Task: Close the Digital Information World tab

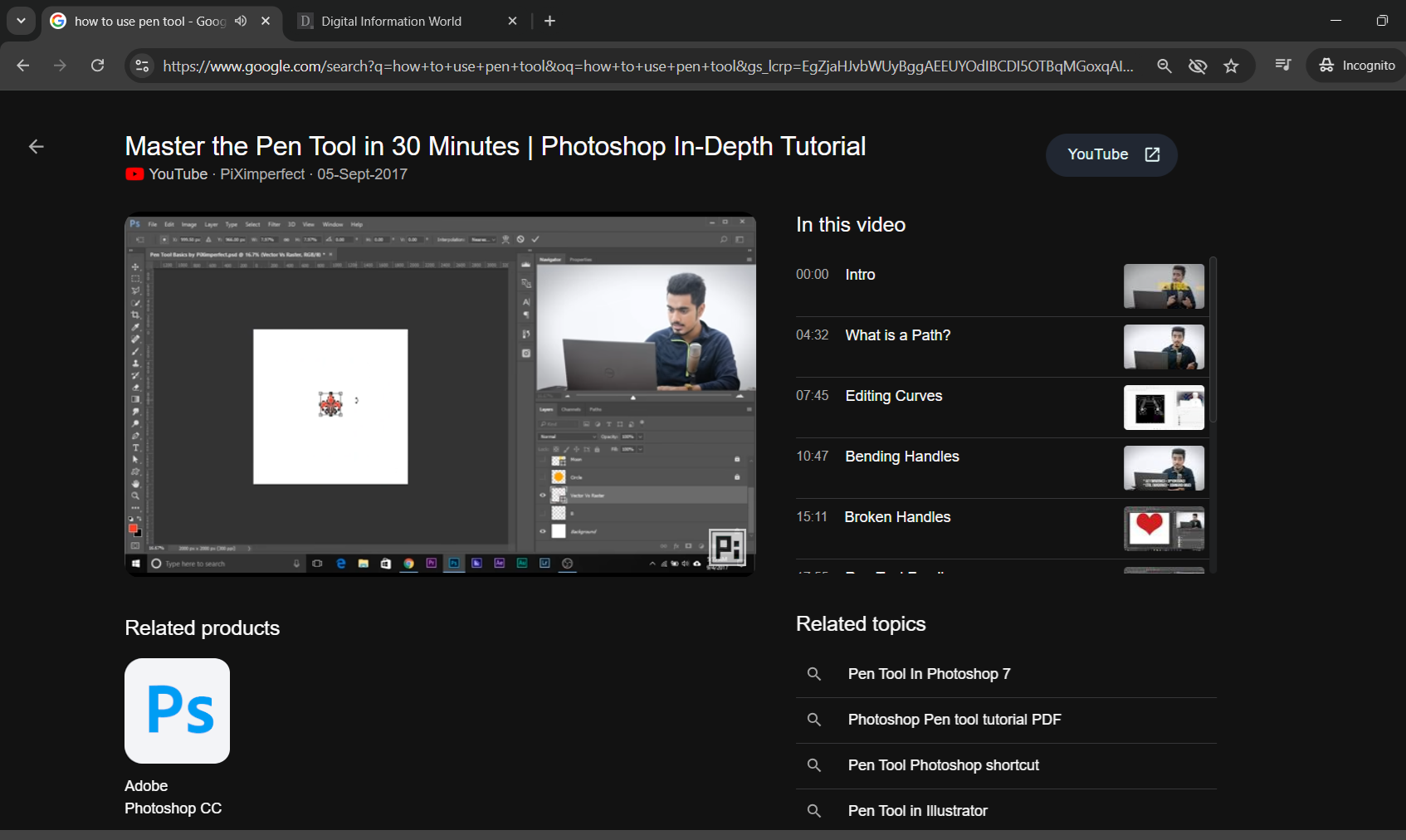Action: (513, 21)
